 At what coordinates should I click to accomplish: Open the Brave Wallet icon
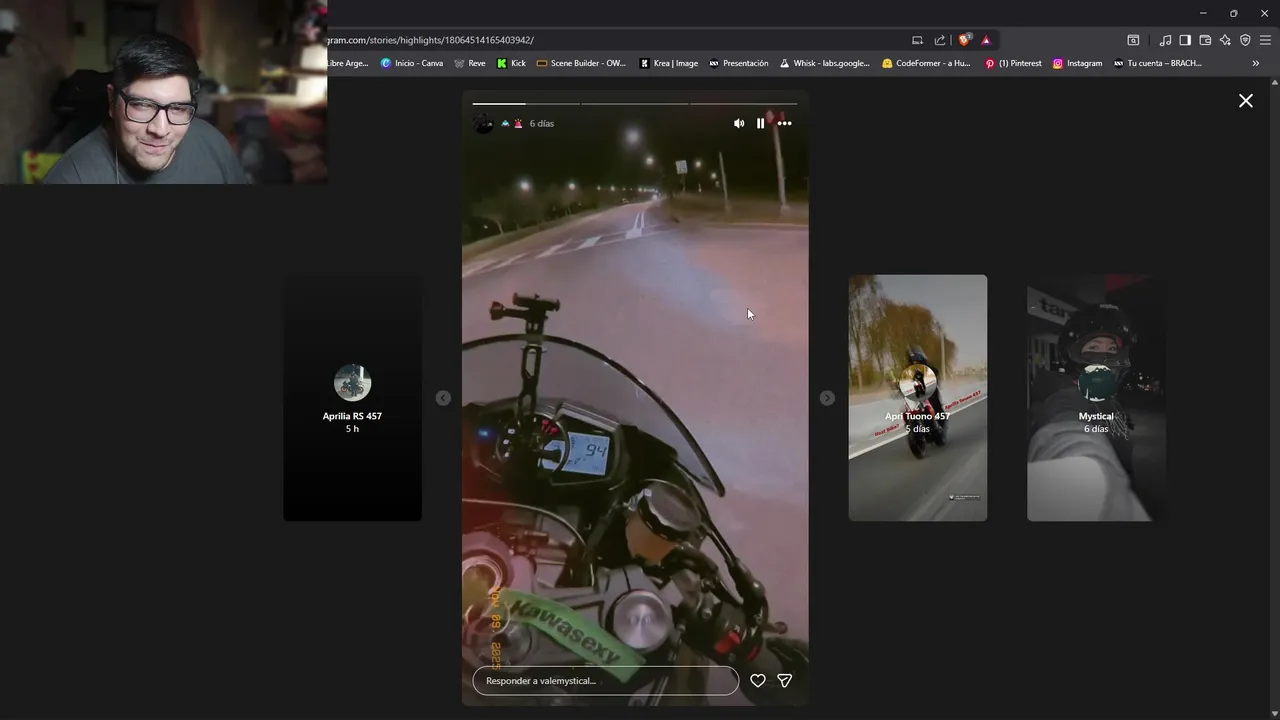tap(1205, 40)
